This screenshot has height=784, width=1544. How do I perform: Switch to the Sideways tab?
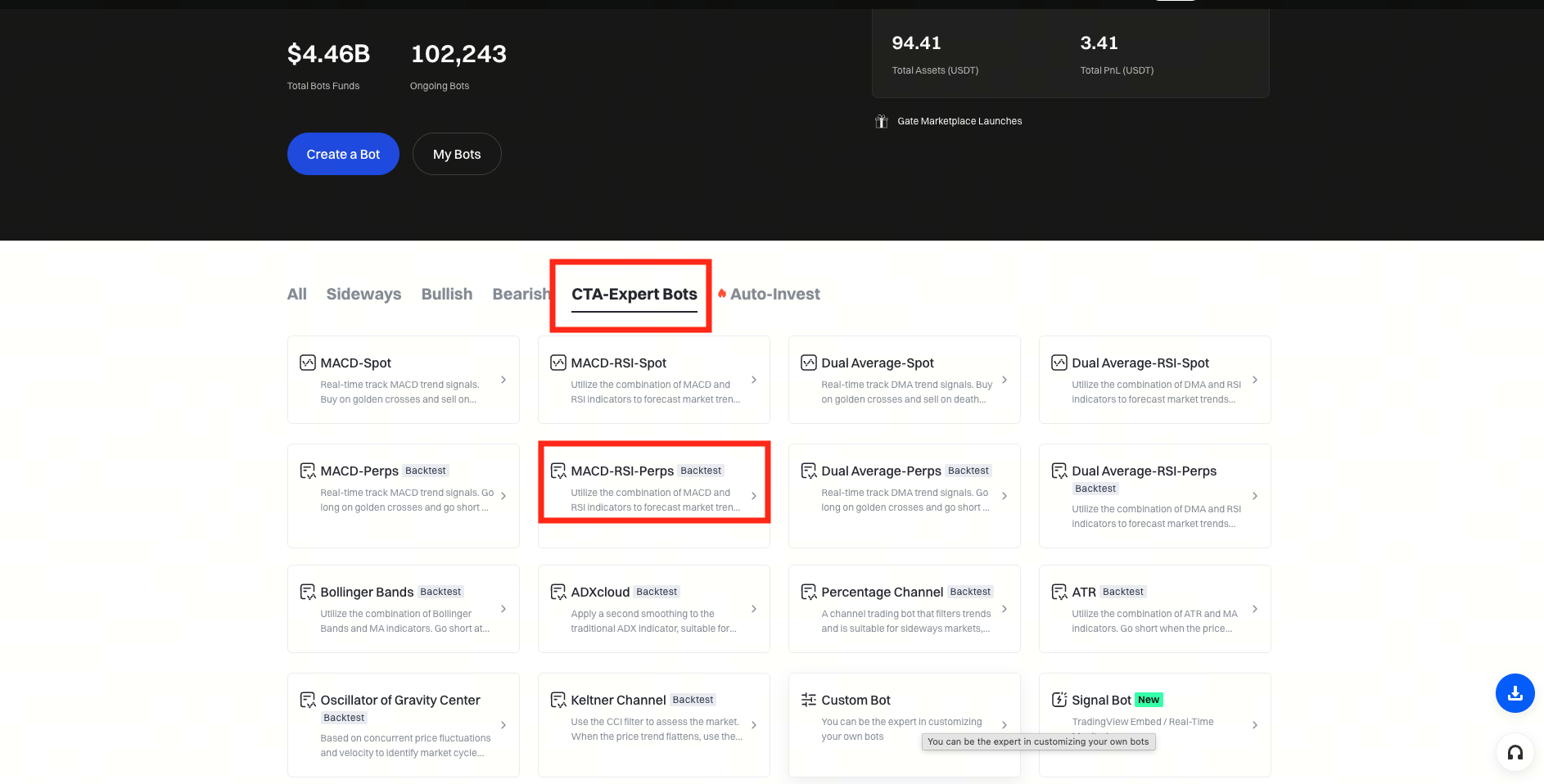(x=363, y=294)
